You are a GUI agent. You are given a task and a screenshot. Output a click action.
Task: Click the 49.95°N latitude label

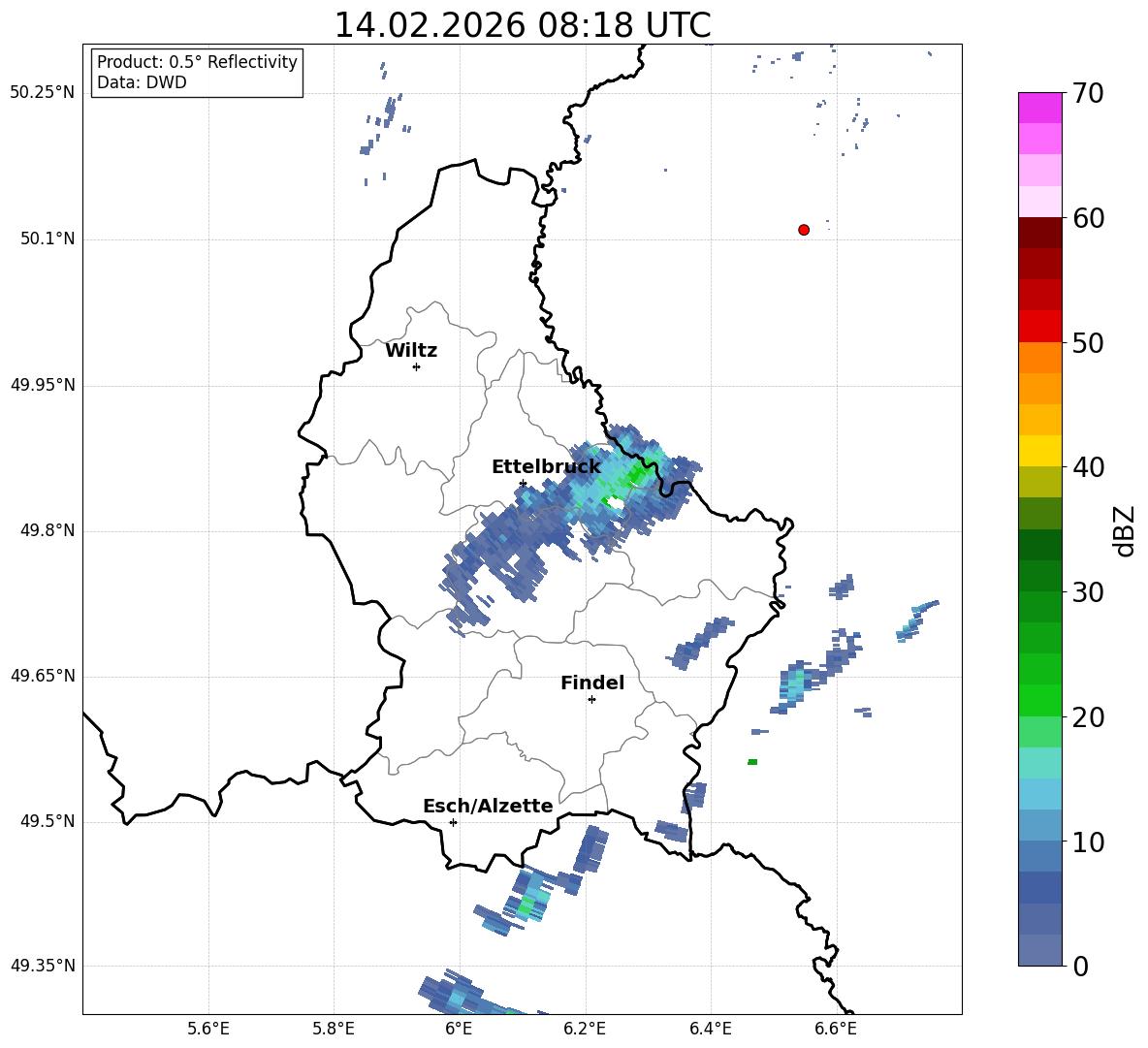point(42,385)
